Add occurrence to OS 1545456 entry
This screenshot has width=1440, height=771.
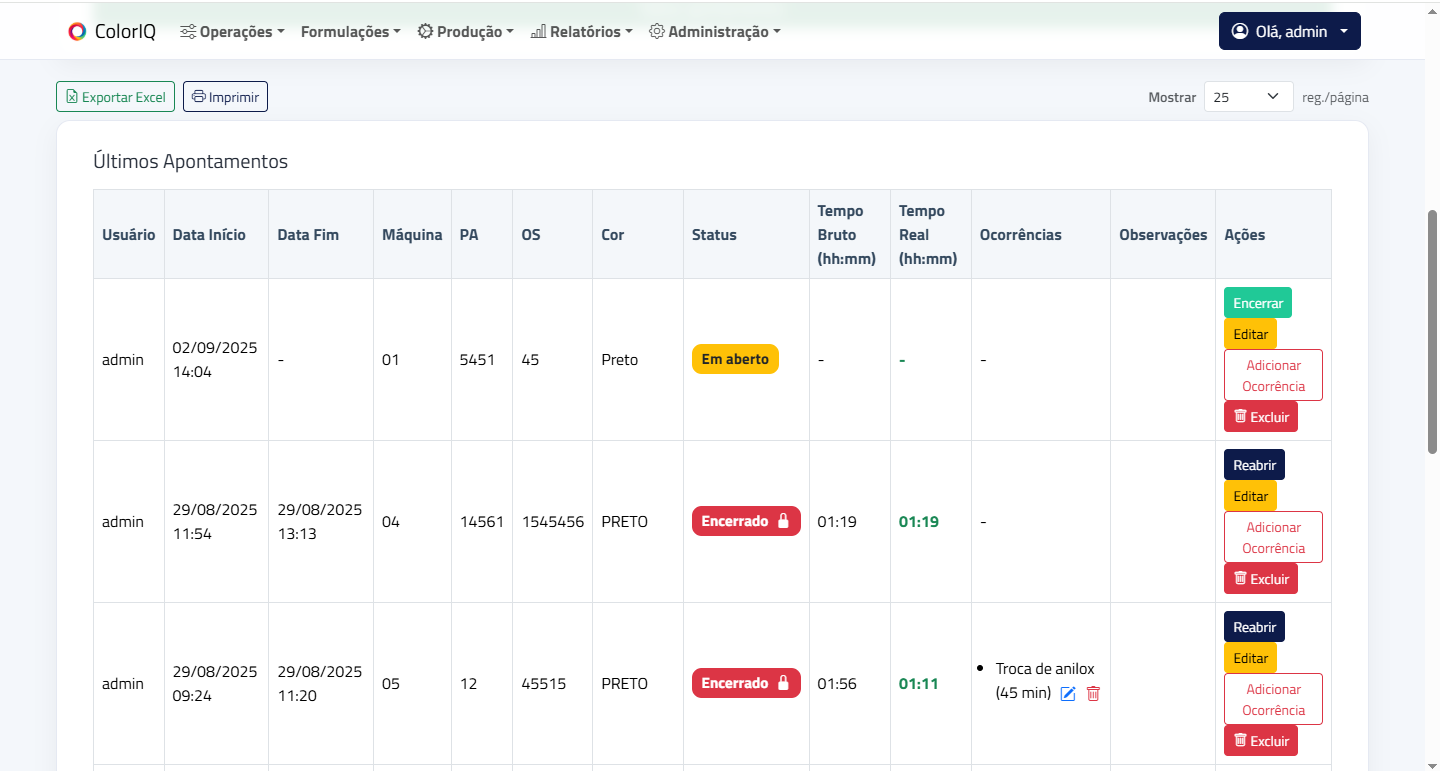1273,537
